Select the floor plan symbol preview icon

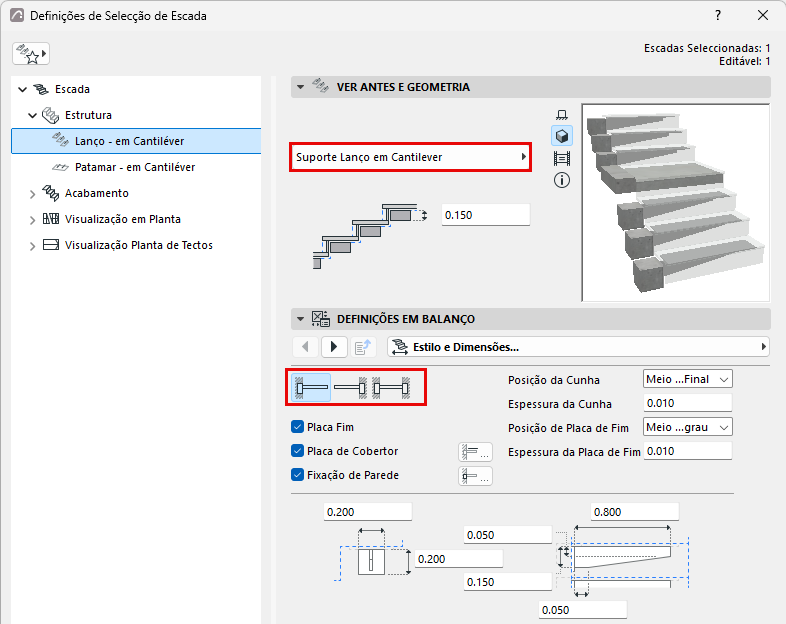(x=561, y=115)
